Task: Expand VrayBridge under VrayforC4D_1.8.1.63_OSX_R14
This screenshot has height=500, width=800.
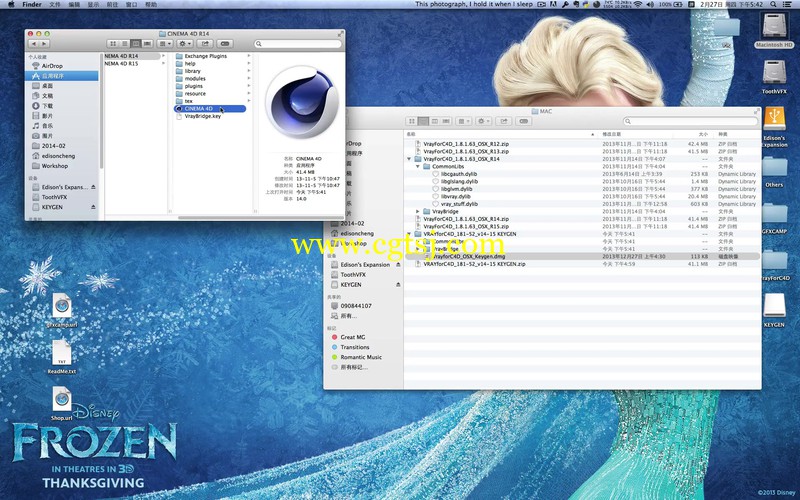Action: point(418,211)
